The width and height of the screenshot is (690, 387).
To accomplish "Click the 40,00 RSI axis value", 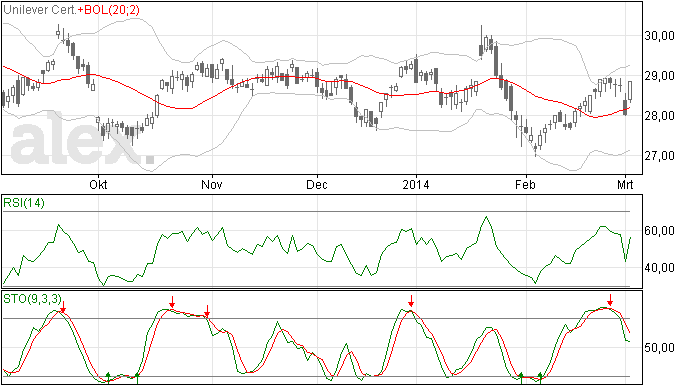I will (659, 268).
